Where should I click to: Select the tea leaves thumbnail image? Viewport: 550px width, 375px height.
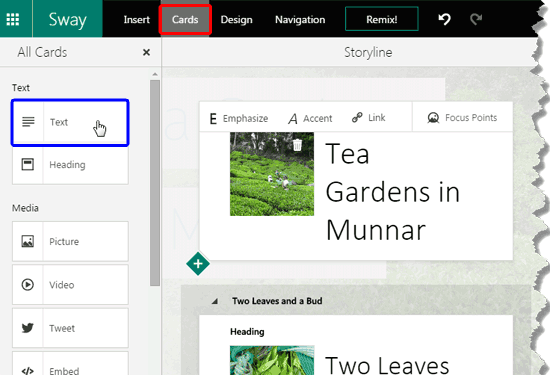[272, 360]
